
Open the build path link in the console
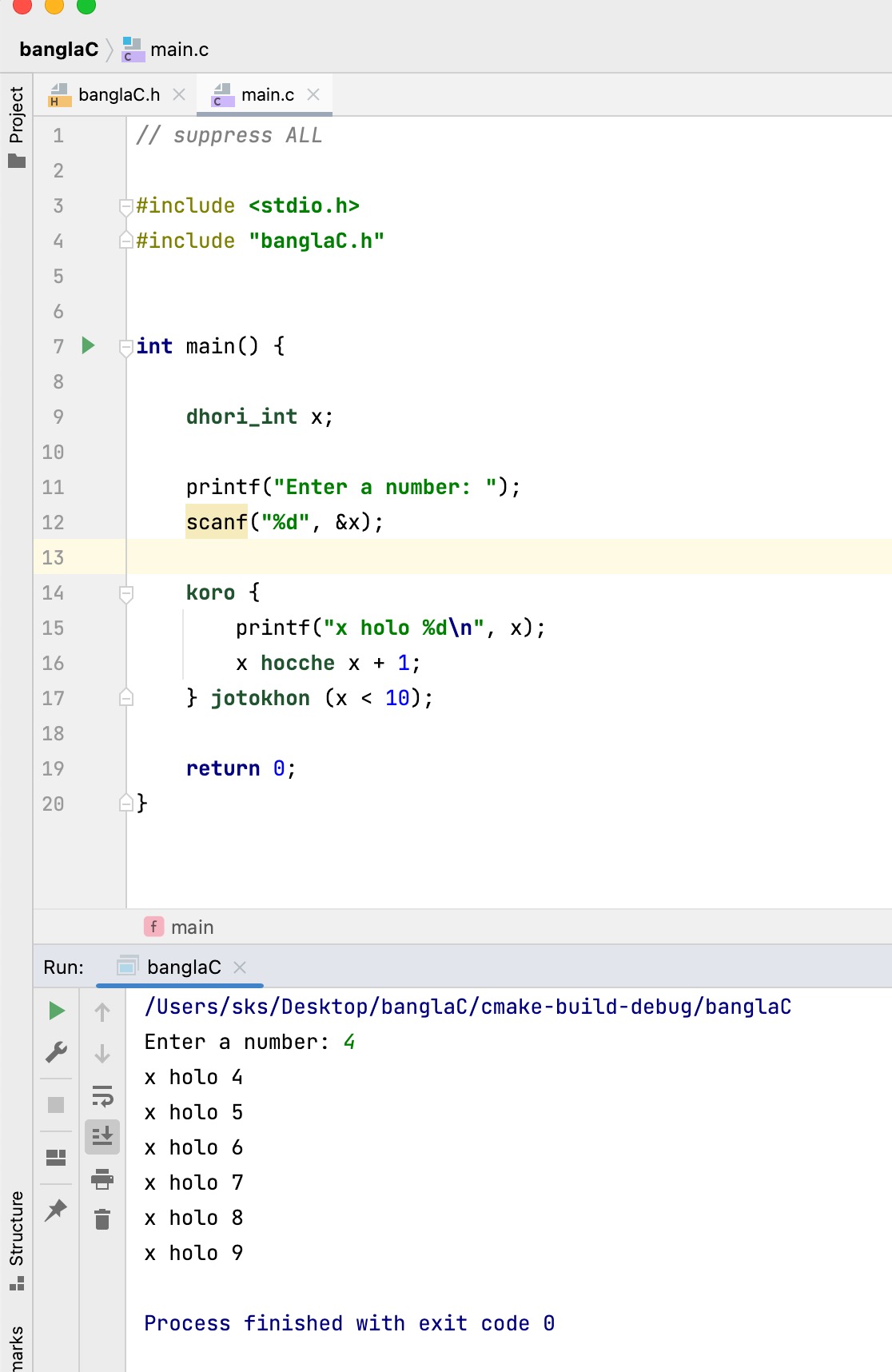click(x=468, y=1007)
